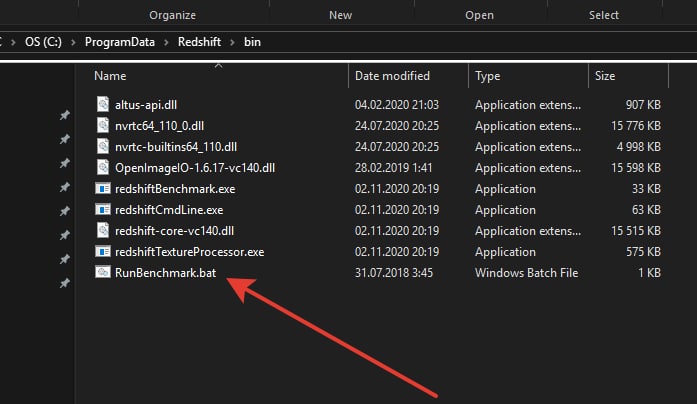Go to OS (C:) in the address bar
The width and height of the screenshot is (697, 404).
click(43, 42)
